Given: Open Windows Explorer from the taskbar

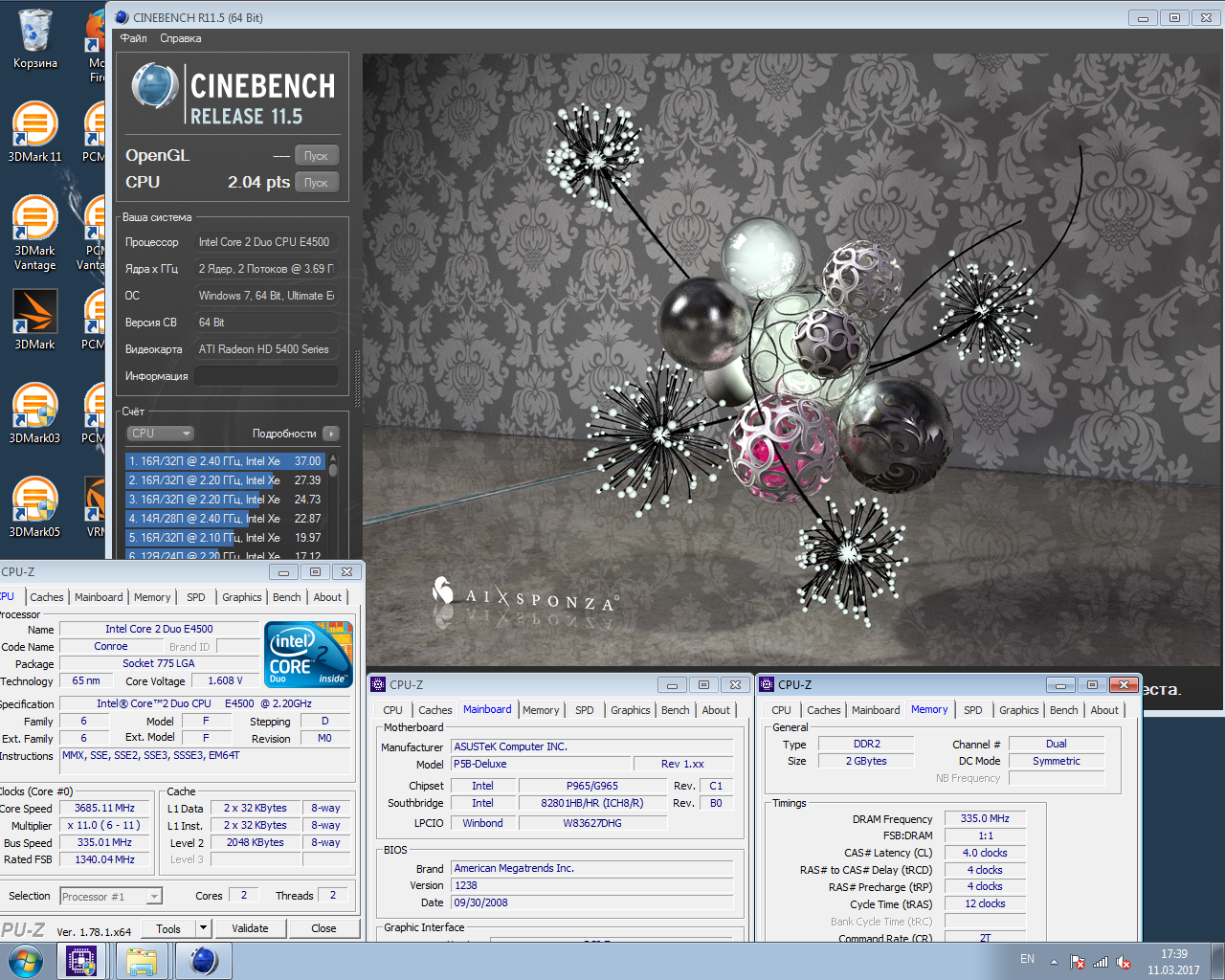Looking at the screenshot, I should [x=142, y=961].
